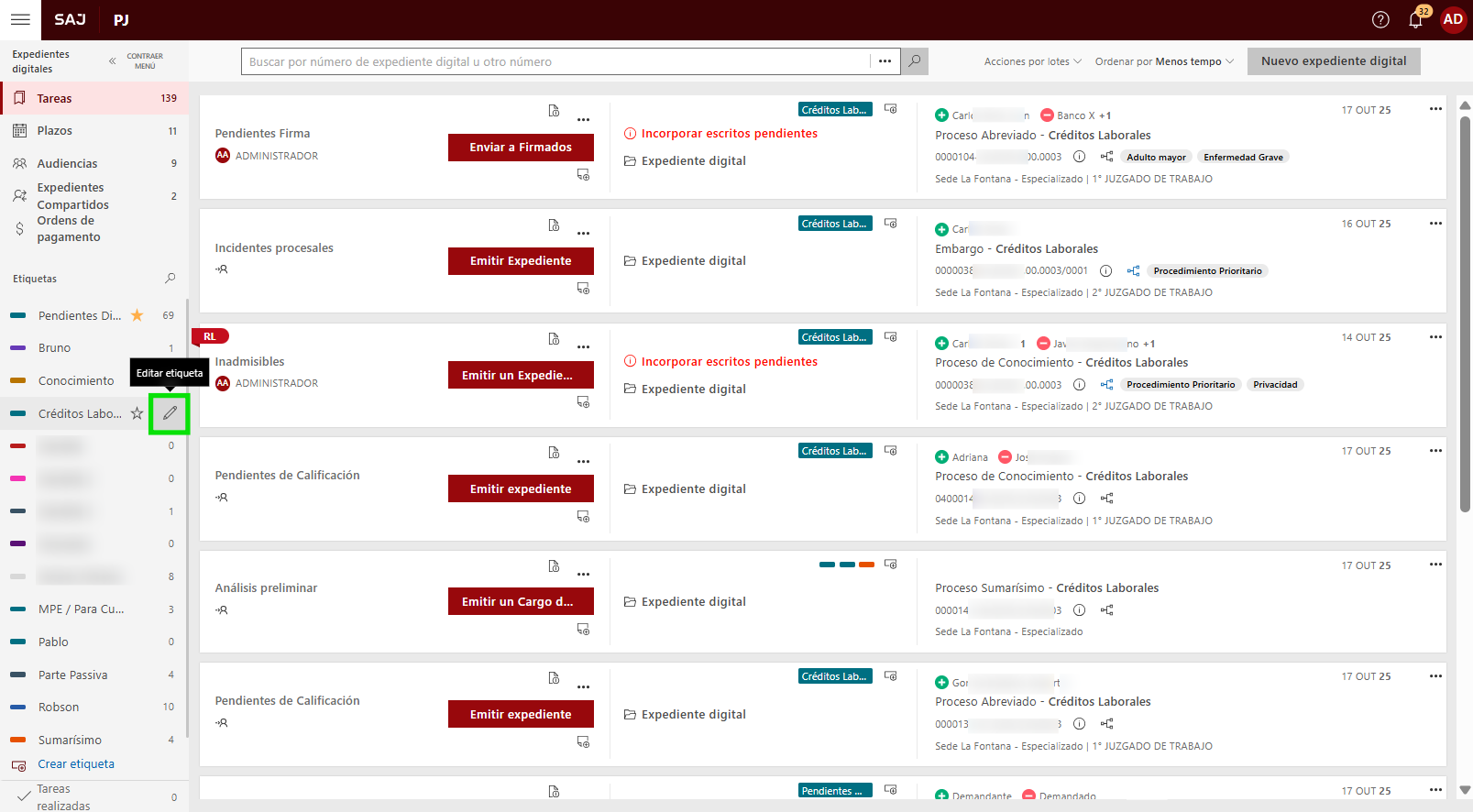Go to Audiencias in the sidebar
Screen dimensions: 1473x812
67,163
